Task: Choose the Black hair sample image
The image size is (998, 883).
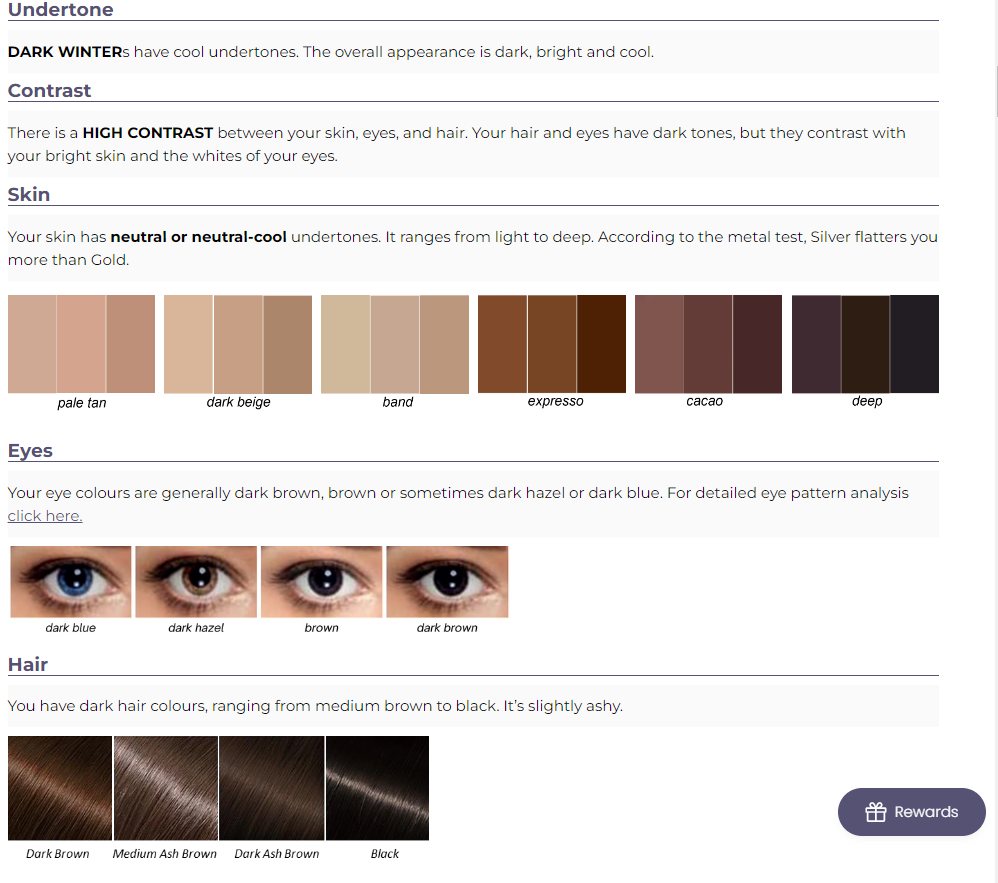Action: (377, 788)
